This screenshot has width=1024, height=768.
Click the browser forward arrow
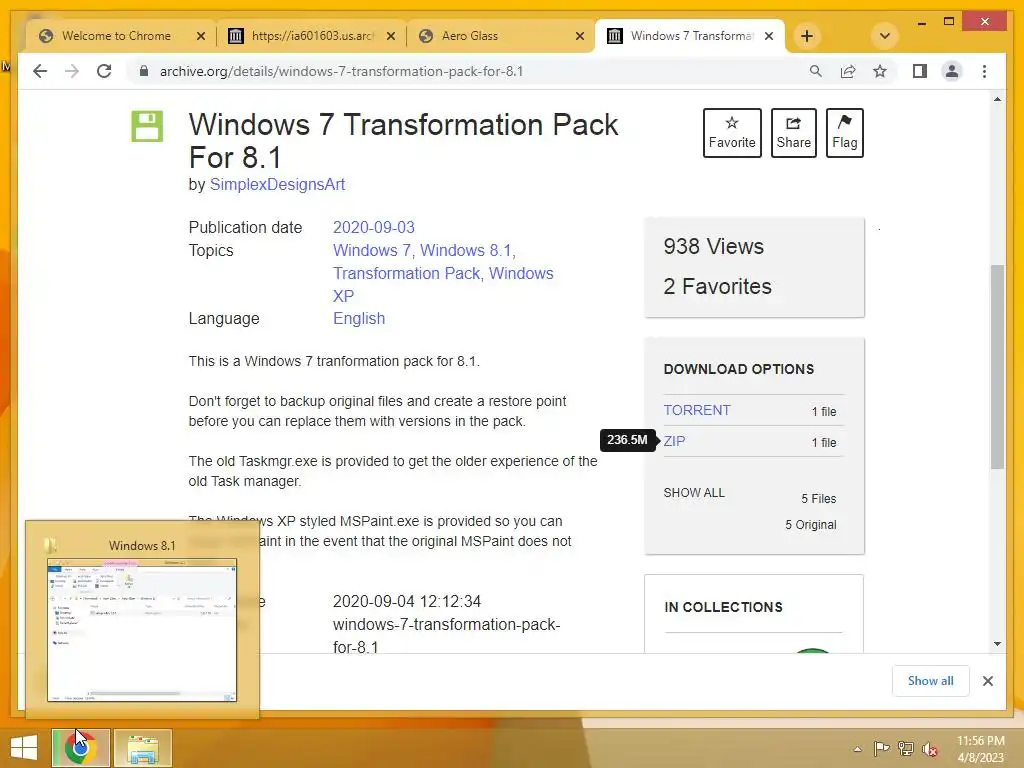point(72,71)
